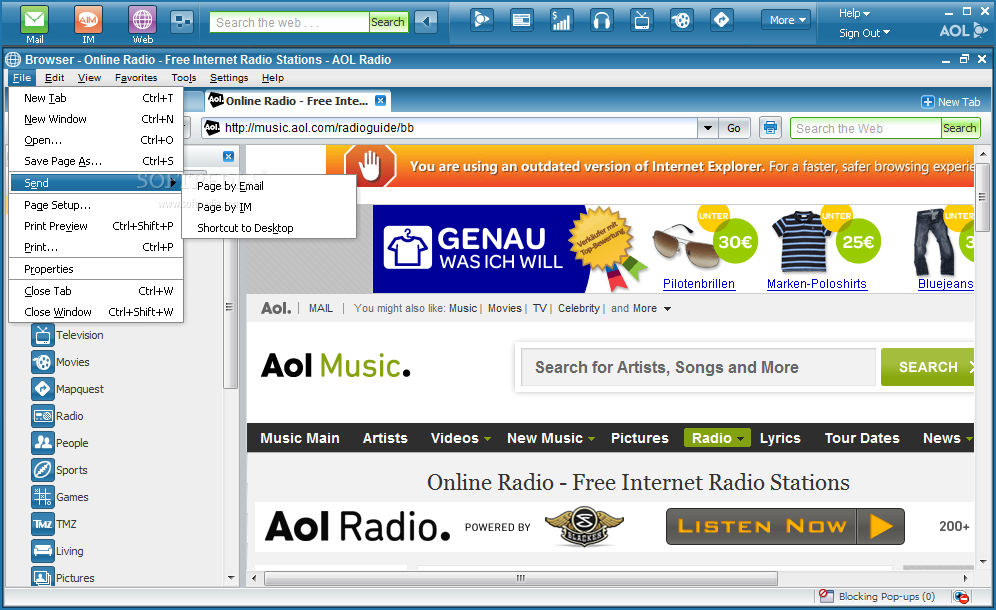Click the window switcher icon beside Web
The image size is (996, 610).
pyautogui.click(x=182, y=22)
